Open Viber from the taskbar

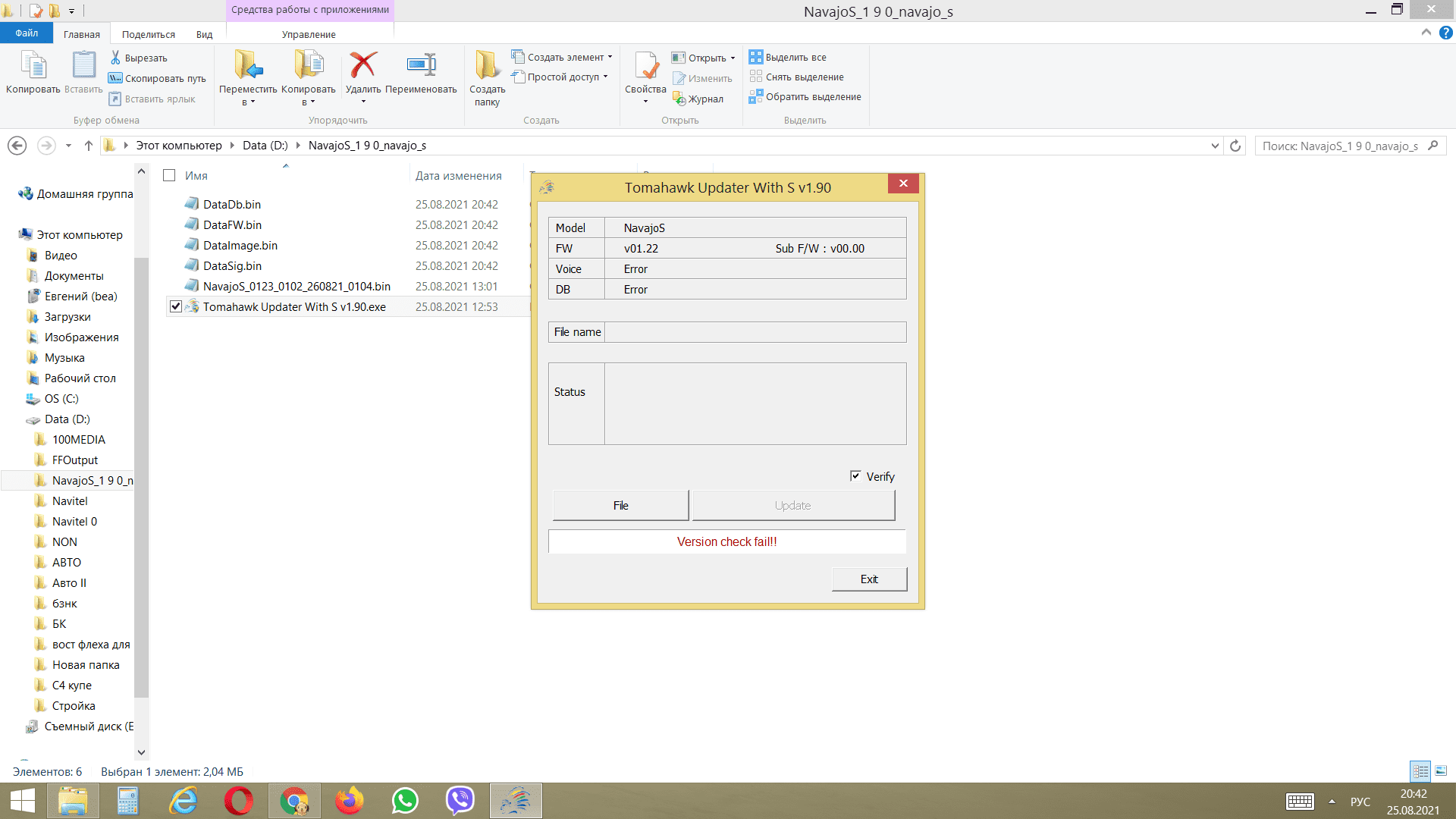pyautogui.click(x=460, y=801)
